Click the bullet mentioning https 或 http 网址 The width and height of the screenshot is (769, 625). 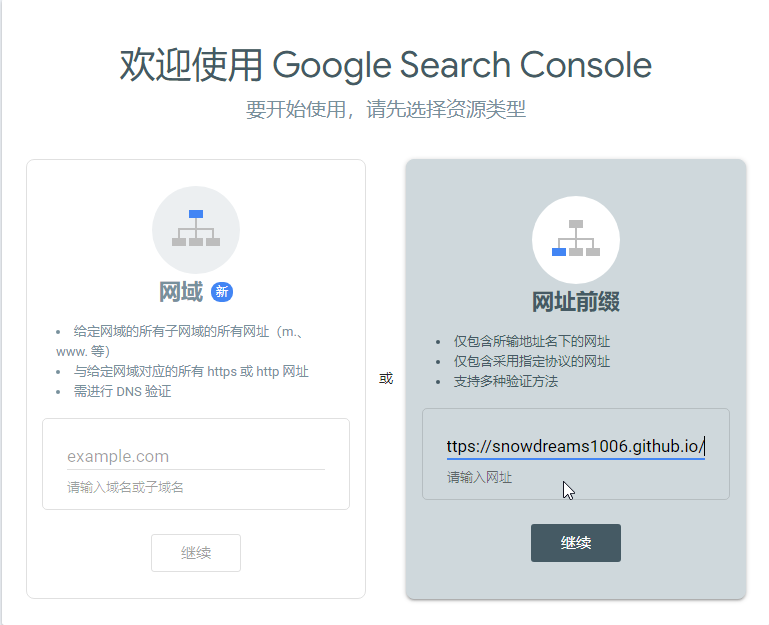[x=190, y=372]
